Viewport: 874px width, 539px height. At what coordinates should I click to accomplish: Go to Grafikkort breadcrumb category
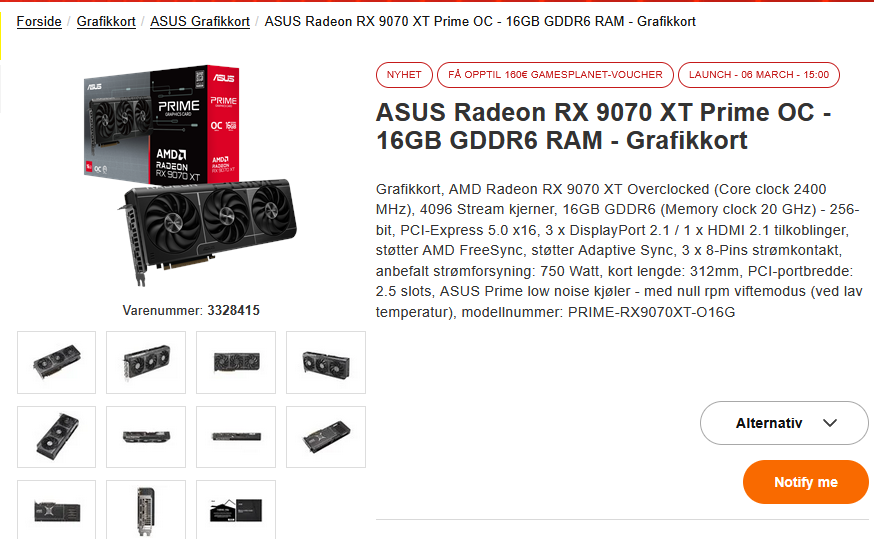(x=106, y=22)
